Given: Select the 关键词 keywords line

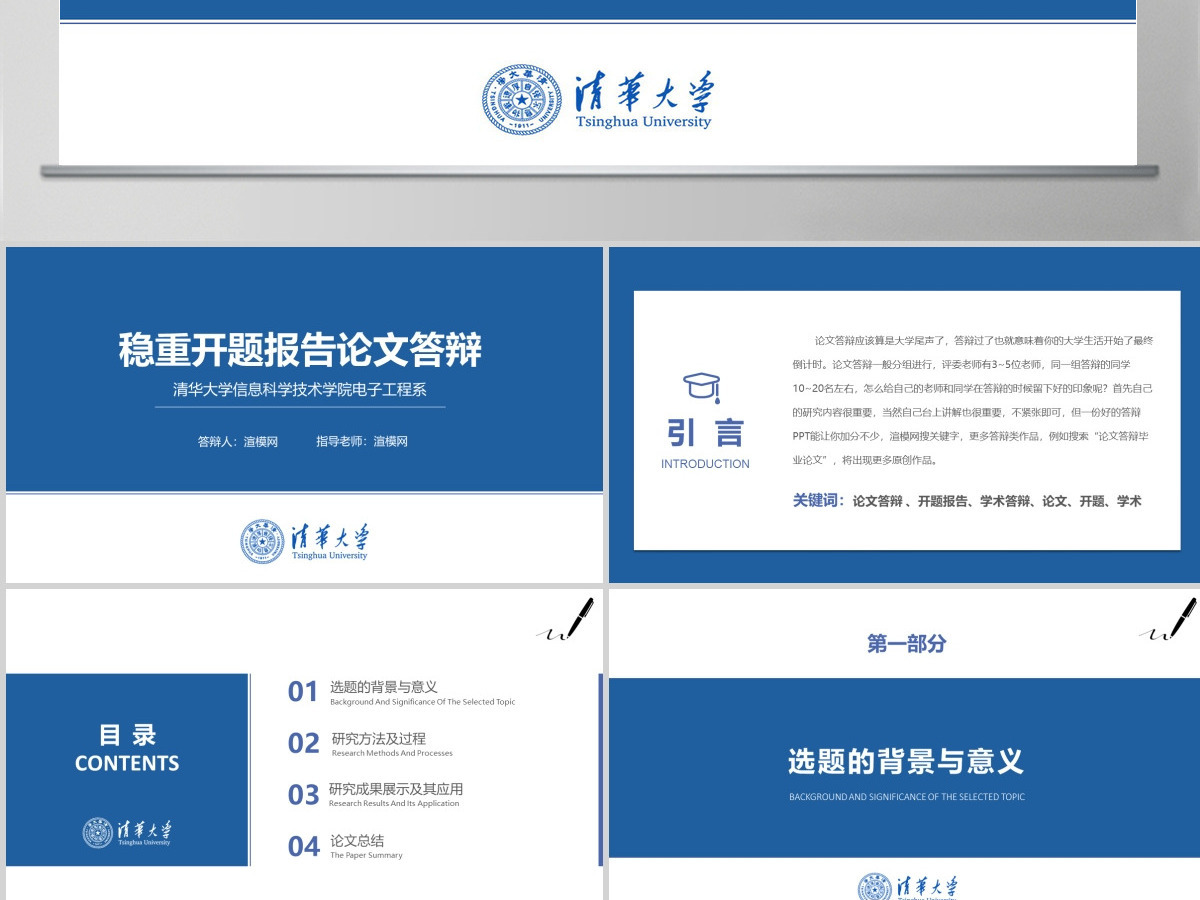Looking at the screenshot, I should [967, 501].
